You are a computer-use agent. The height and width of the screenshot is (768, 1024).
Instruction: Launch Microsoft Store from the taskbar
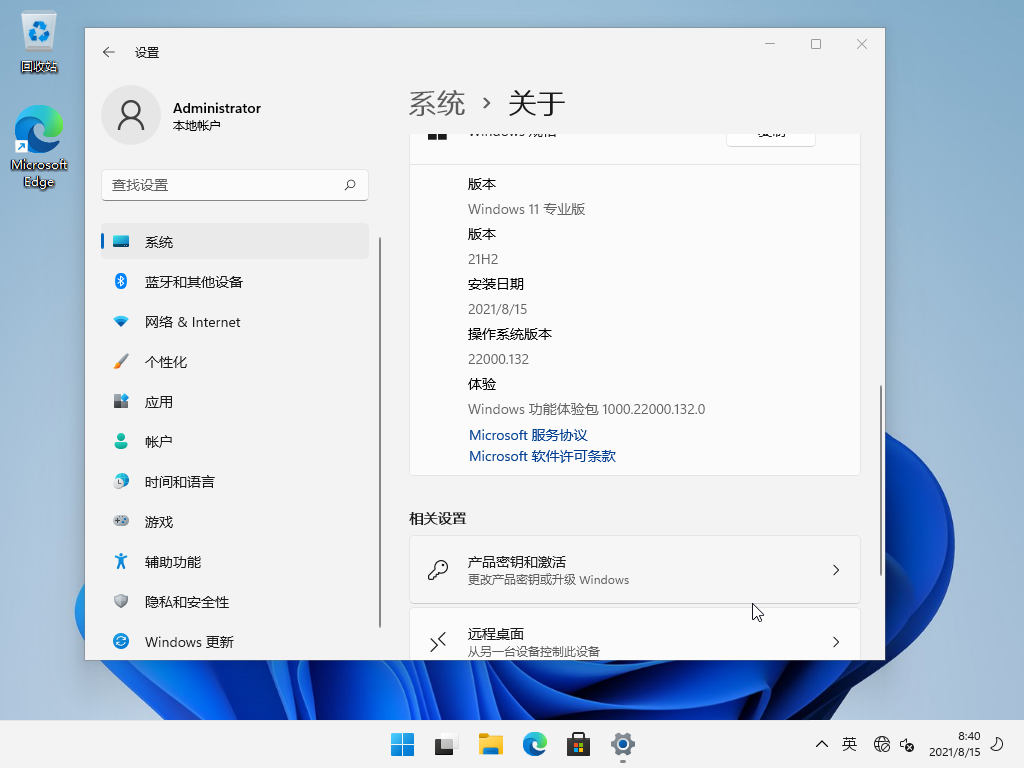(x=578, y=744)
